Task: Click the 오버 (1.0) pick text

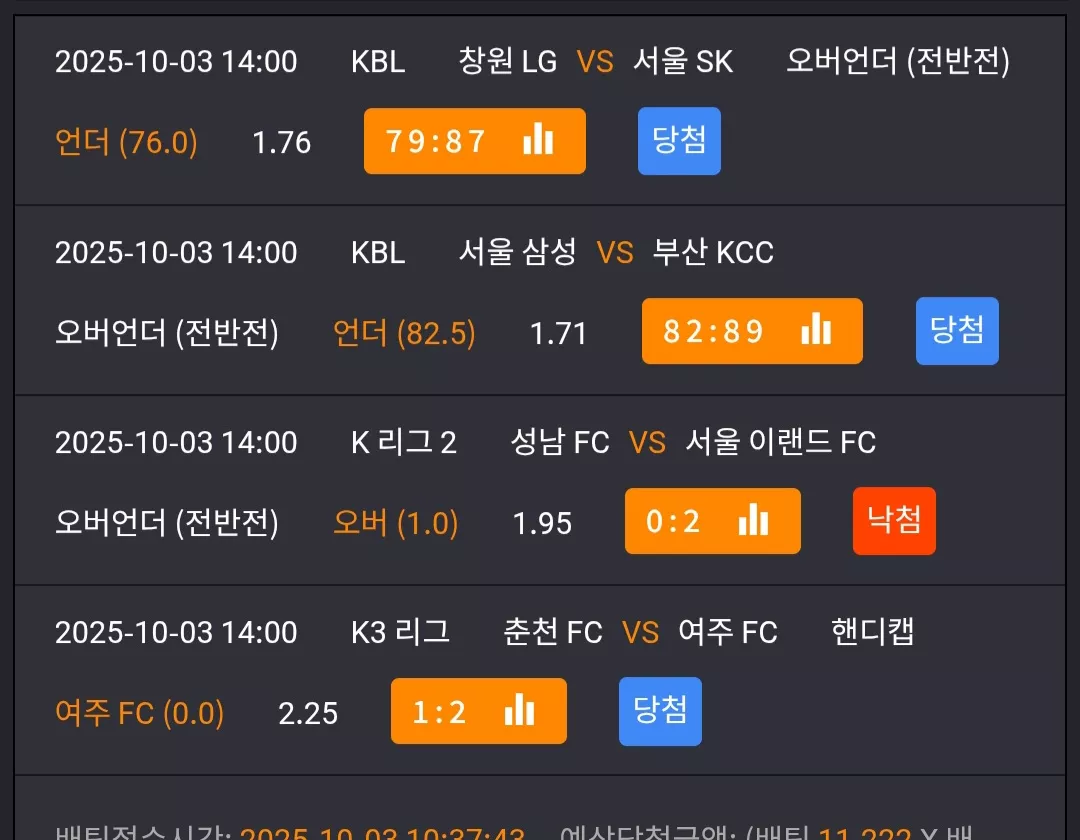Action: click(395, 523)
